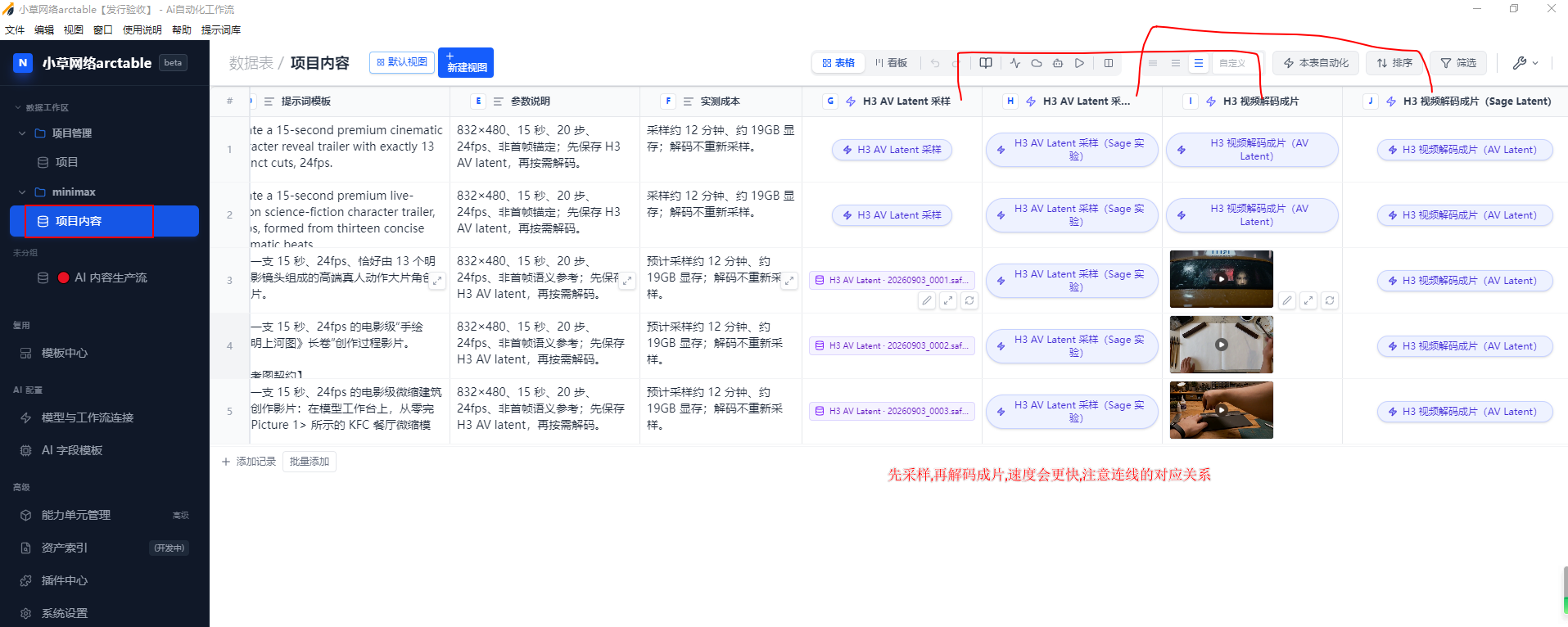Open 能力单元管理 in sidebar
This screenshot has width=1568, height=627.
click(x=104, y=515)
